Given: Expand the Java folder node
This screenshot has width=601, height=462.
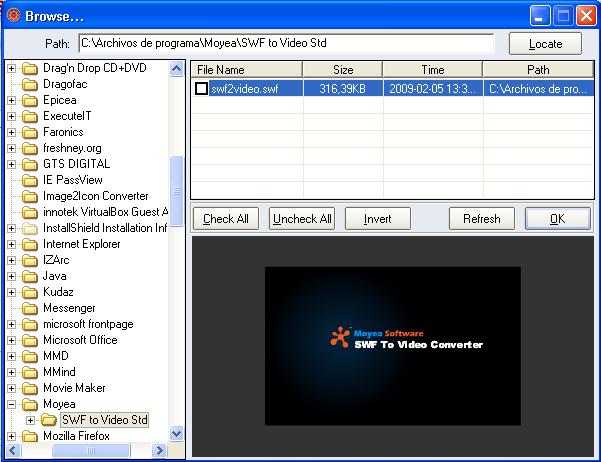Looking at the screenshot, I should click(x=11, y=276).
